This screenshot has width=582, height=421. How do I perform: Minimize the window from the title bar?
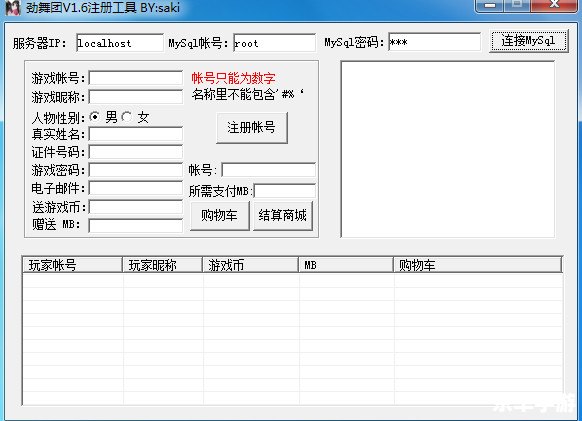(x=490, y=5)
